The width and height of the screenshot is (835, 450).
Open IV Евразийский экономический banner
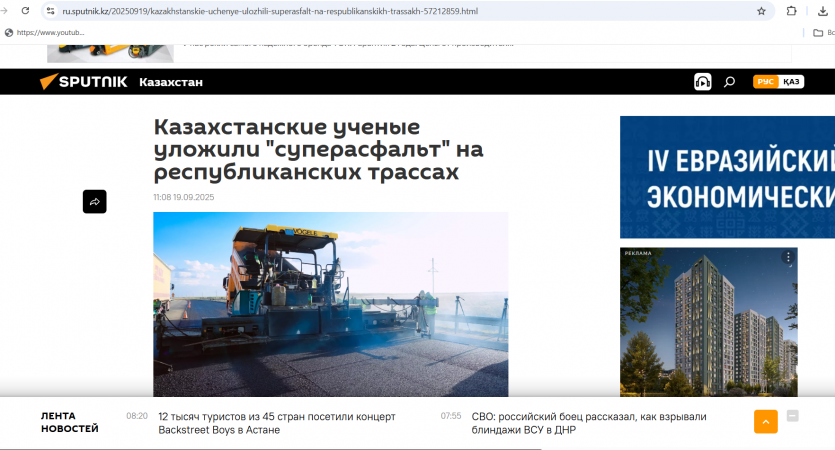pyautogui.click(x=727, y=177)
